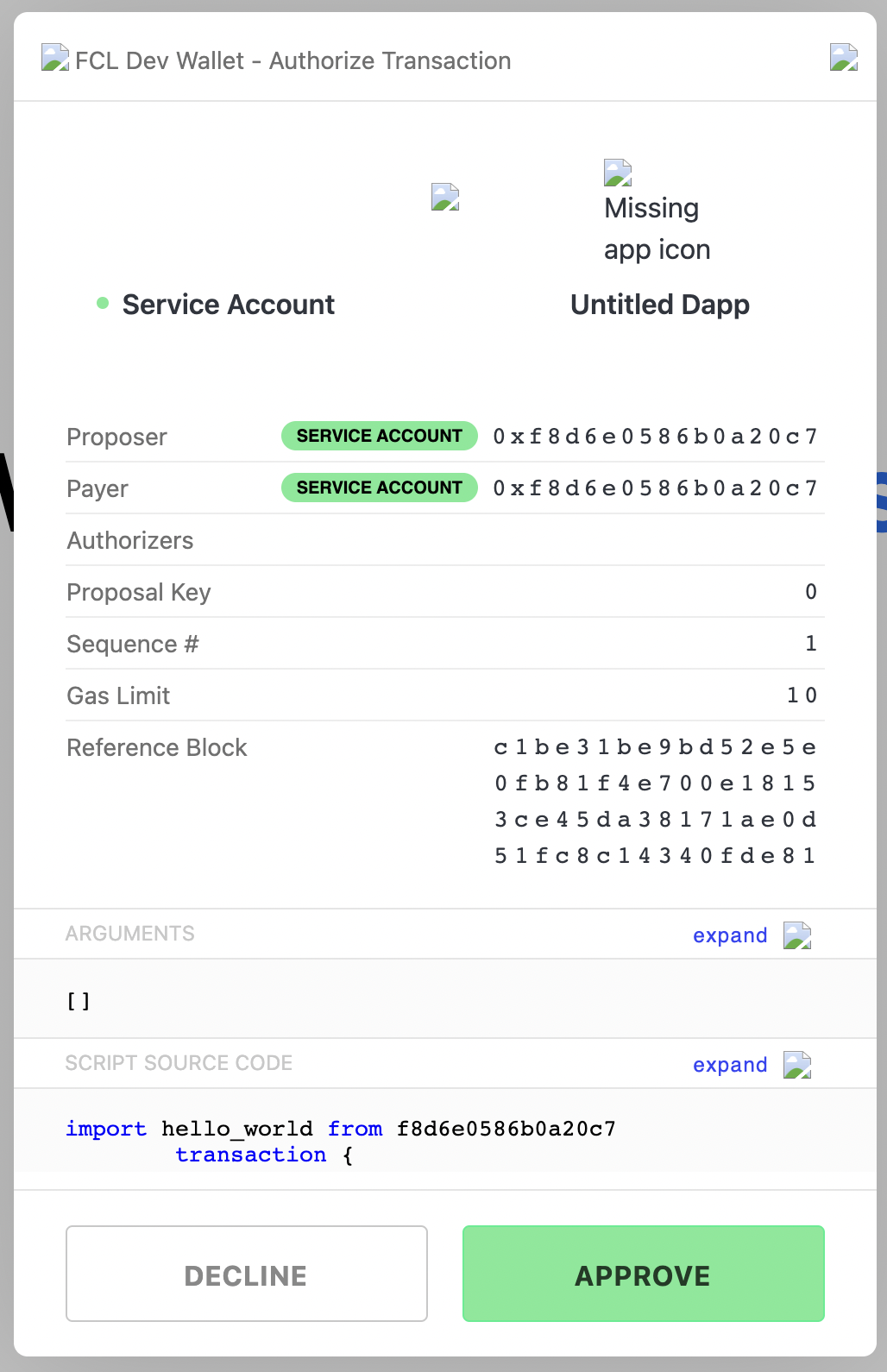Viewport: 887px width, 1372px height.
Task: Click the Untitled Dapp broken image icon
Action: [x=617, y=173]
